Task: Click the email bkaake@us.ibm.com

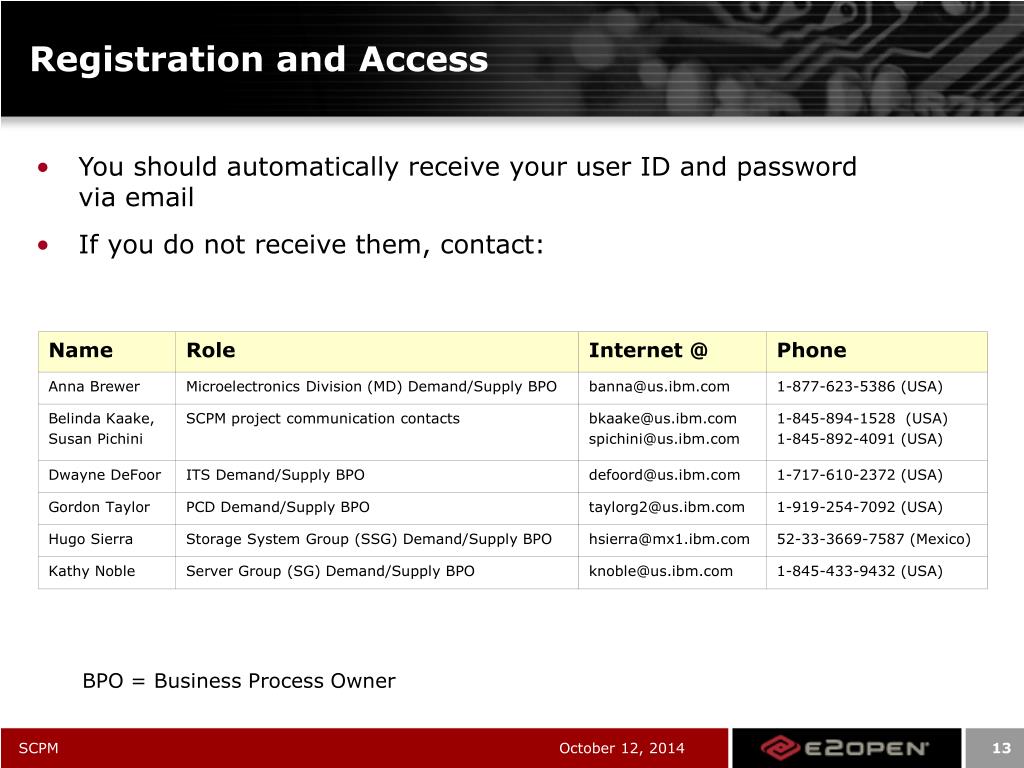Action: (x=662, y=419)
